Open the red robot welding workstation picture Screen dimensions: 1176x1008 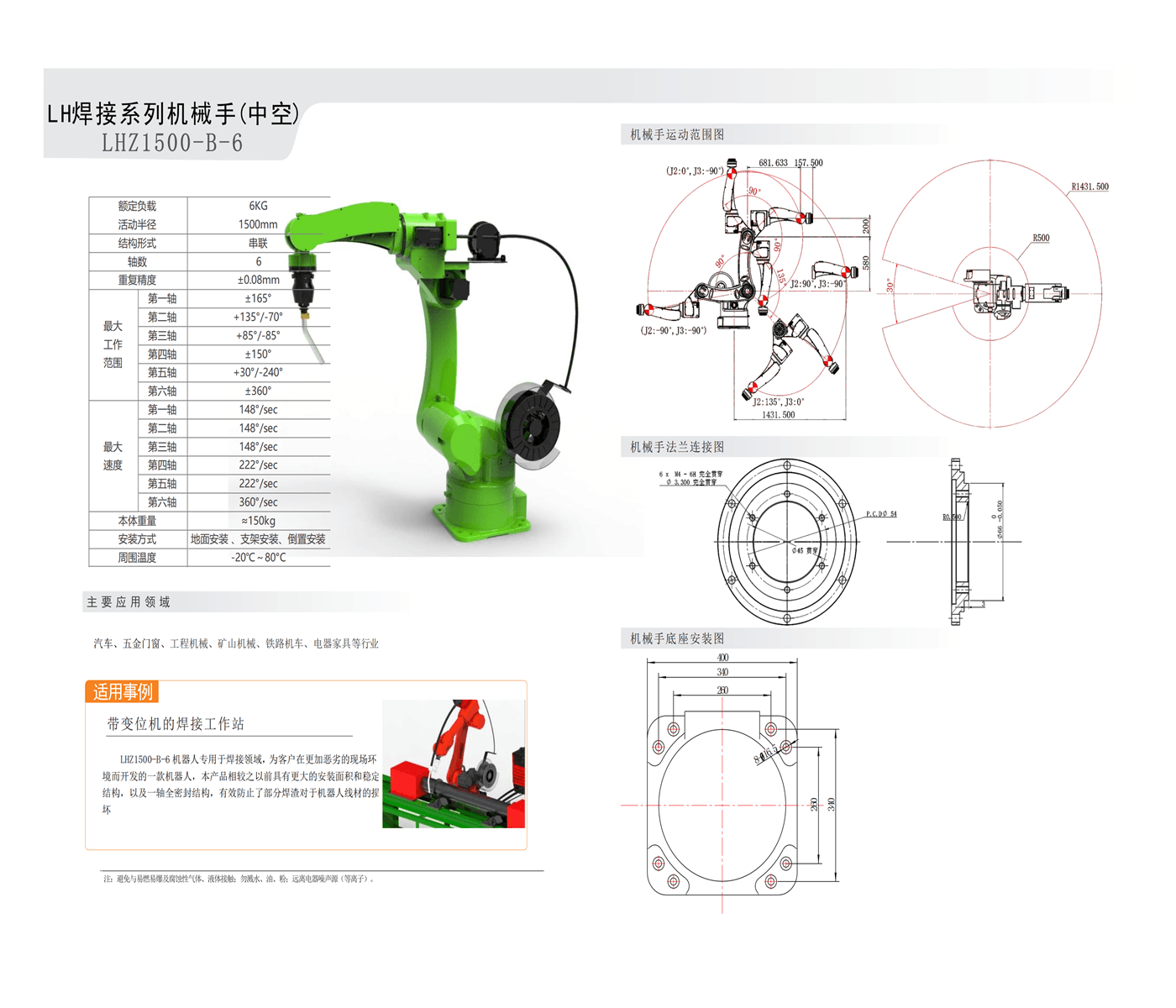click(x=454, y=764)
